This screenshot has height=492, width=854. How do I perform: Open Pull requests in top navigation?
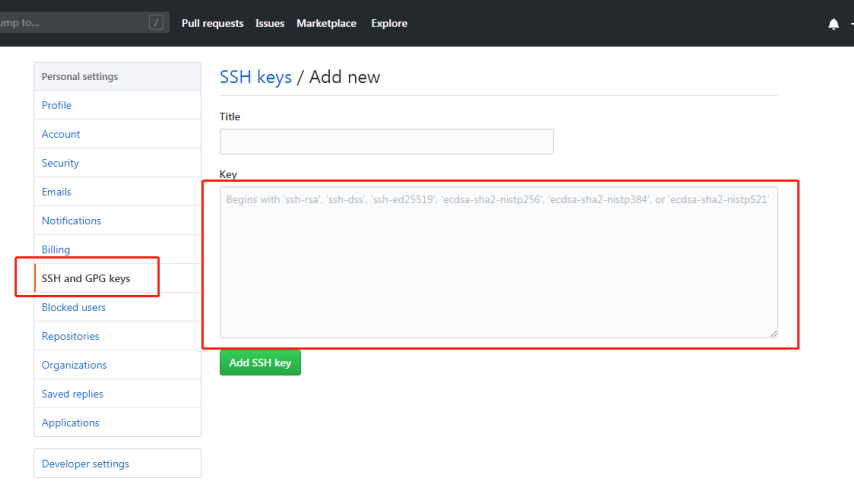click(212, 23)
